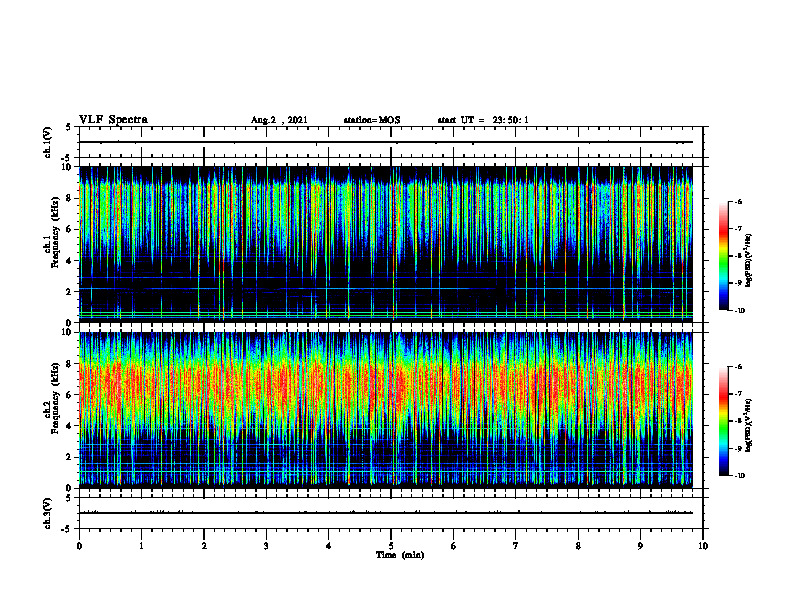Click the ch.1 voltage waveform trace panel
The image size is (792, 612).
tap(391, 142)
